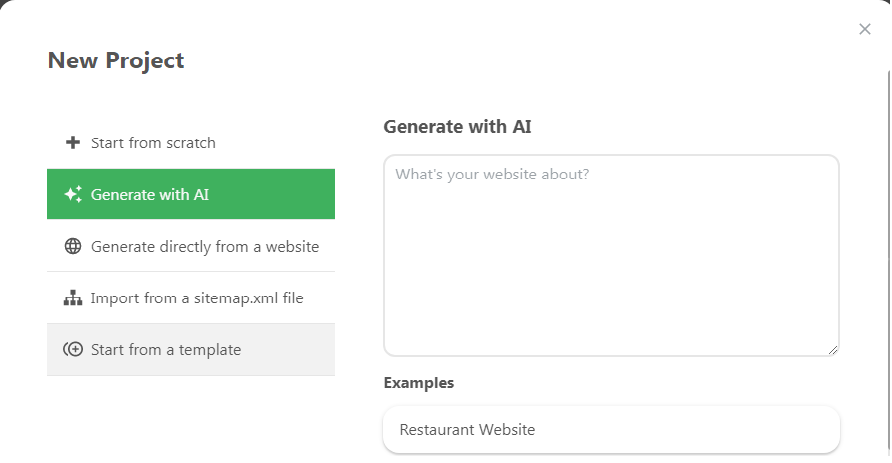Select the Start from scratch option
Screen dimensions: 892x463
[153, 143]
